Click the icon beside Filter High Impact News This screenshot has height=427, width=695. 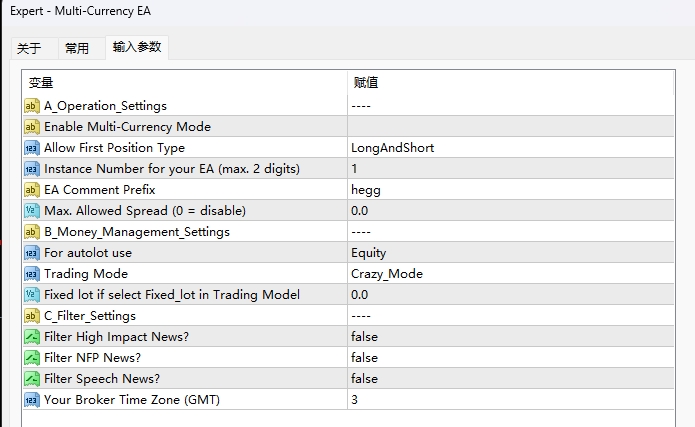[x=31, y=337]
